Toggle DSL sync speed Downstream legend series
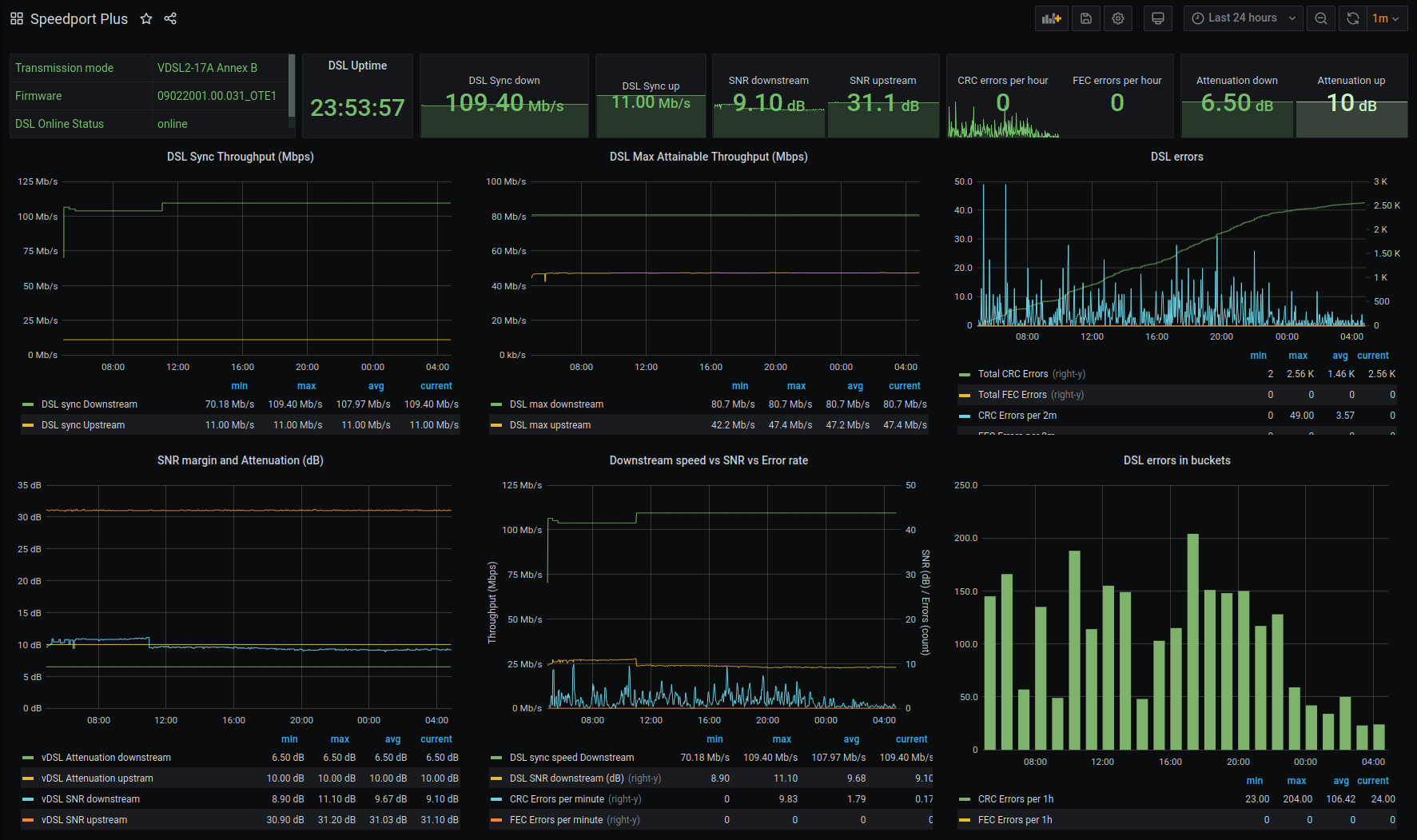The height and width of the screenshot is (840, 1417). 571,758
